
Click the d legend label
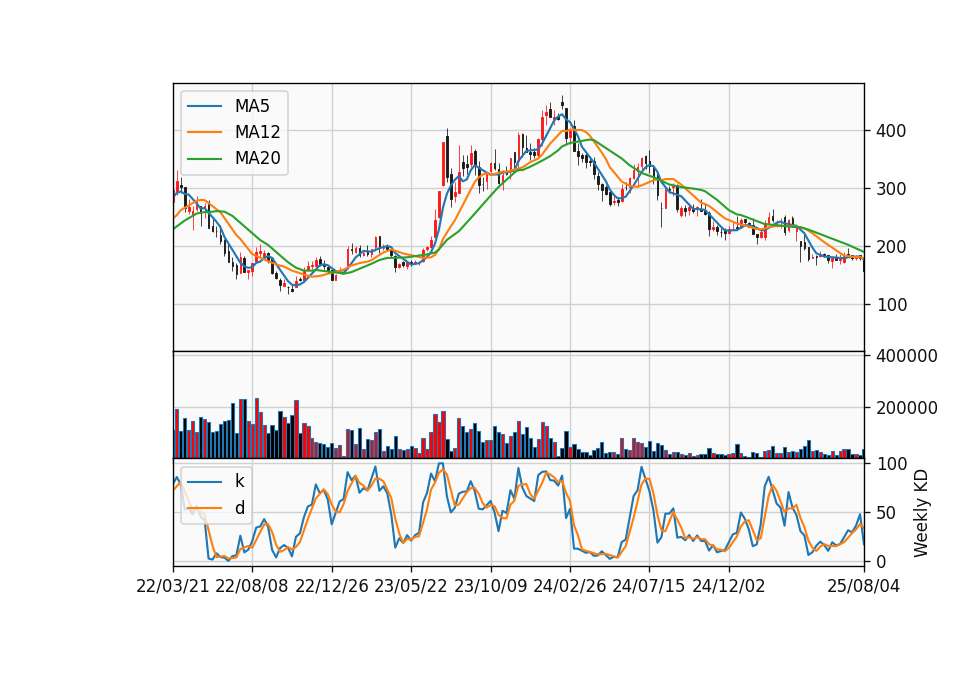coord(239,508)
